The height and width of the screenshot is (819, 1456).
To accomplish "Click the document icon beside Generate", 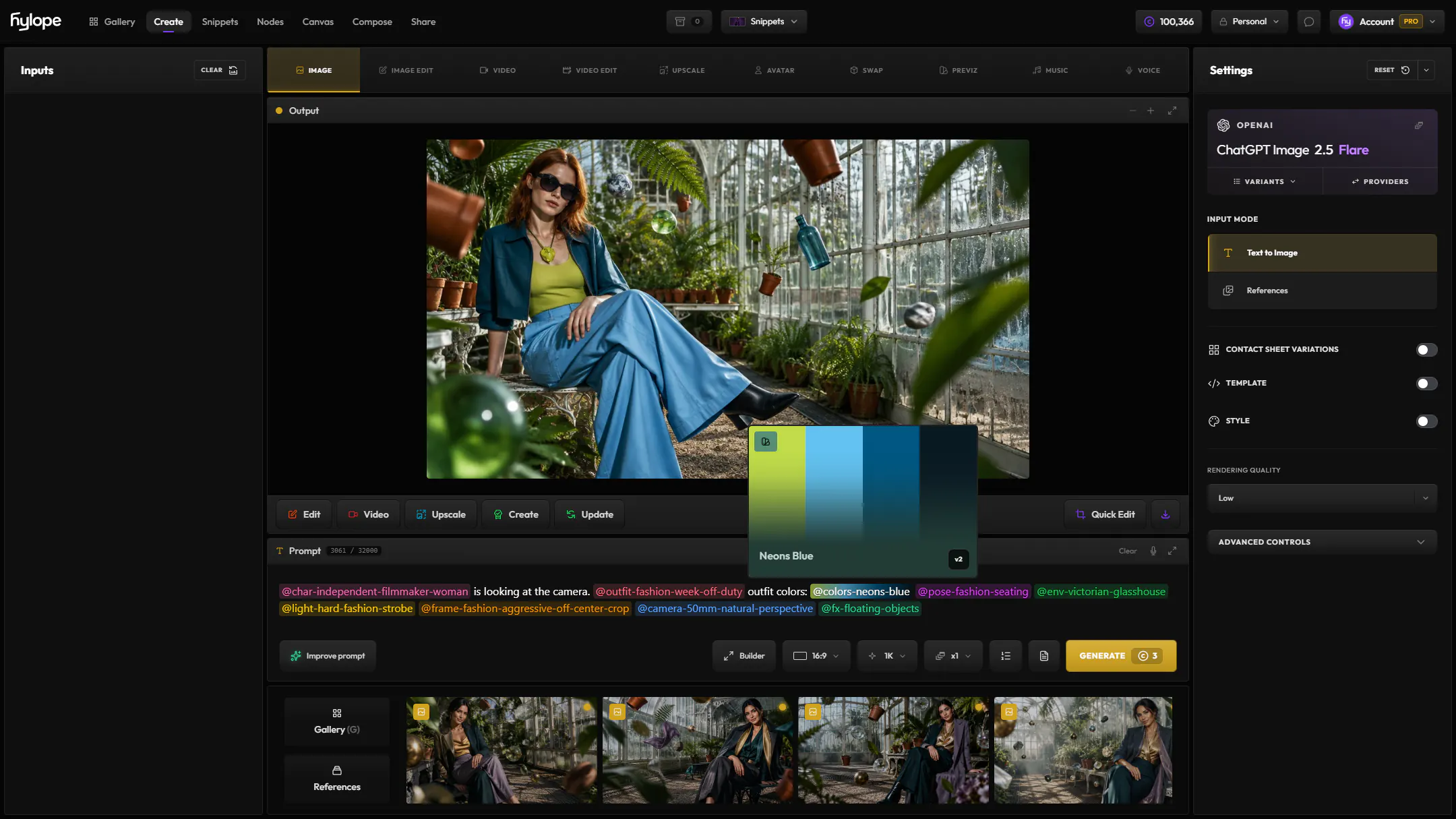I will point(1044,656).
